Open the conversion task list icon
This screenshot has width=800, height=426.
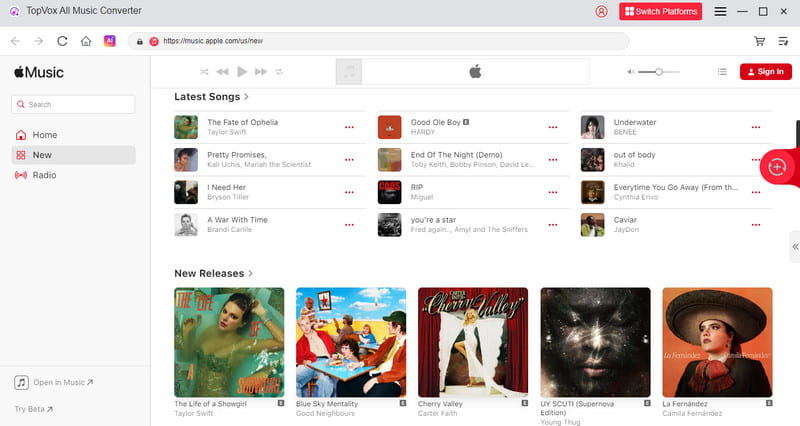[783, 41]
